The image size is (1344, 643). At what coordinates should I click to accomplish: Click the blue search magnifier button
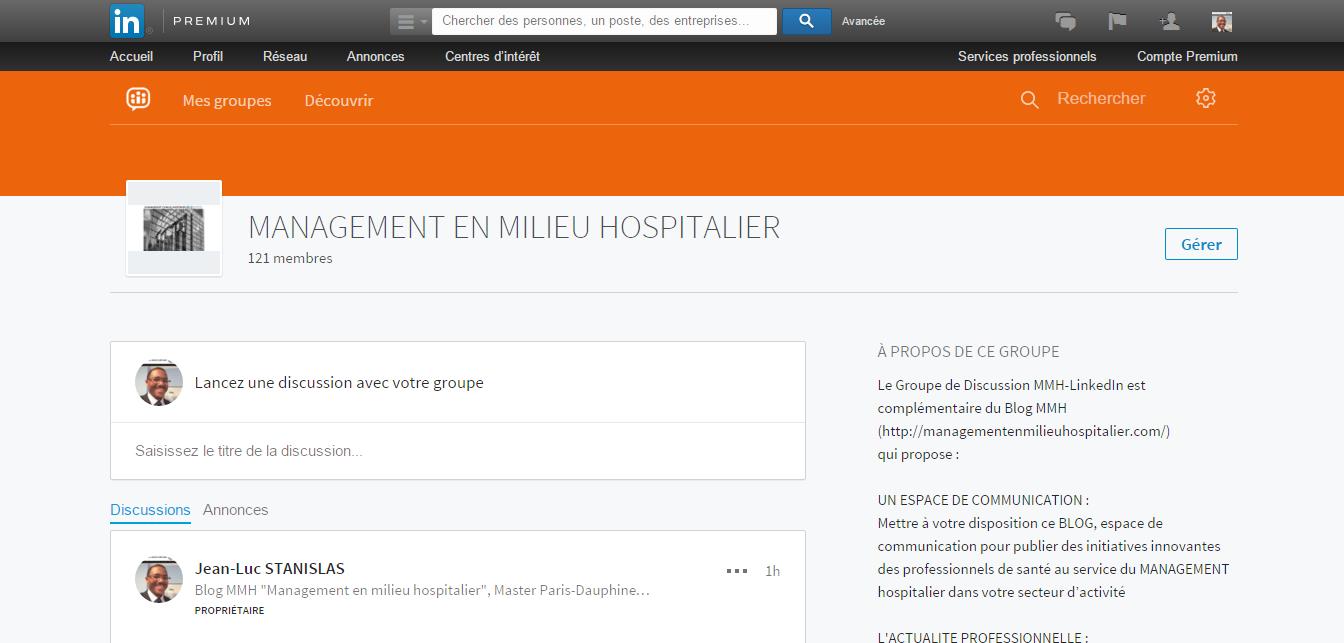pos(806,21)
